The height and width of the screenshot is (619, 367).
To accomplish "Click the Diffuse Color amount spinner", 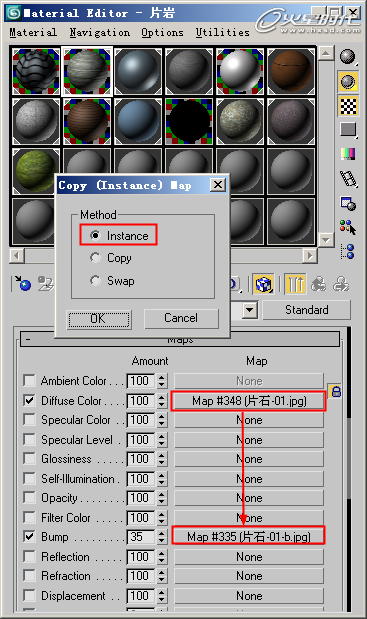I will click(x=161, y=401).
